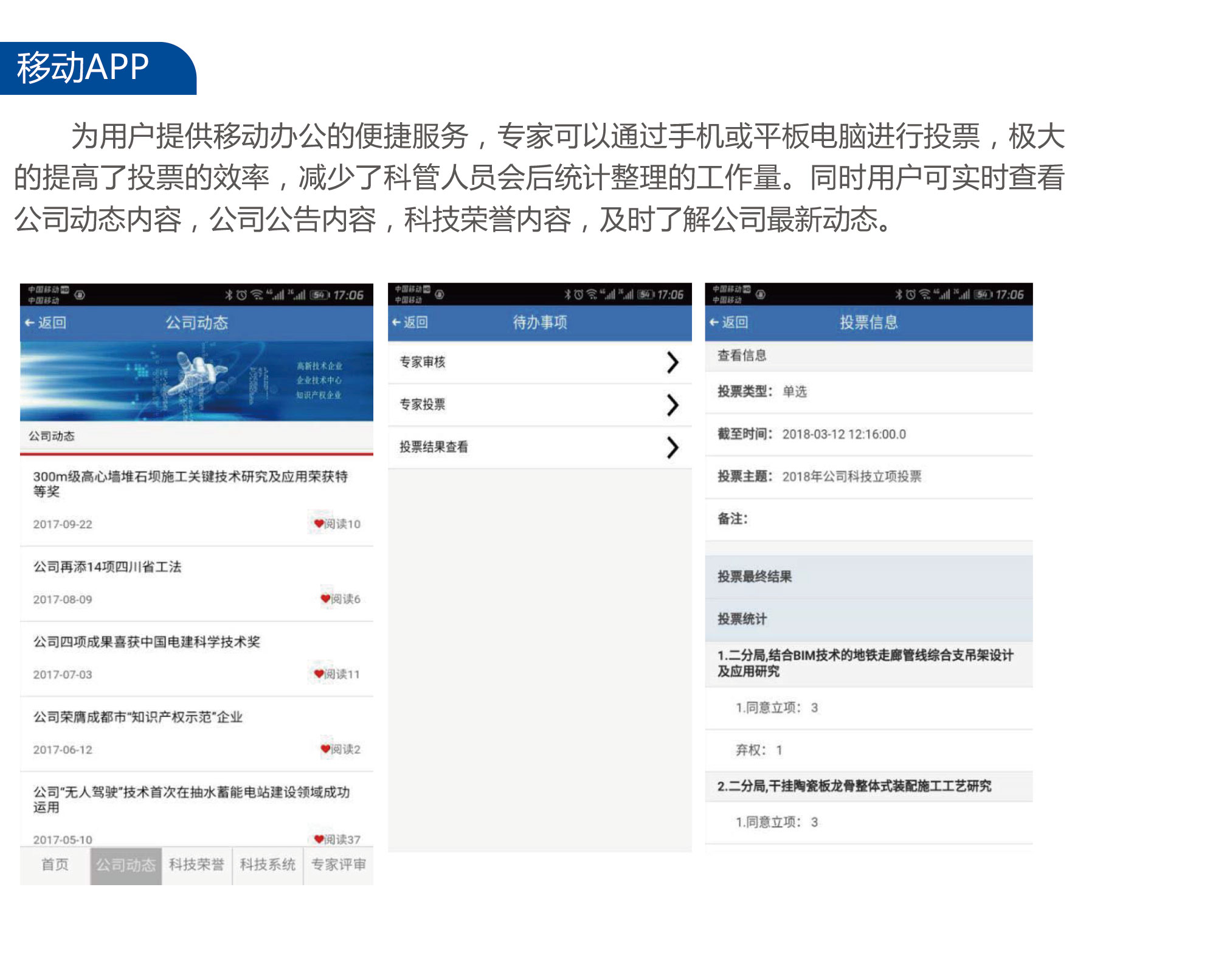1210x980 pixels.
Task: Tap heart icon beside 阅读10
Action: click(x=319, y=523)
